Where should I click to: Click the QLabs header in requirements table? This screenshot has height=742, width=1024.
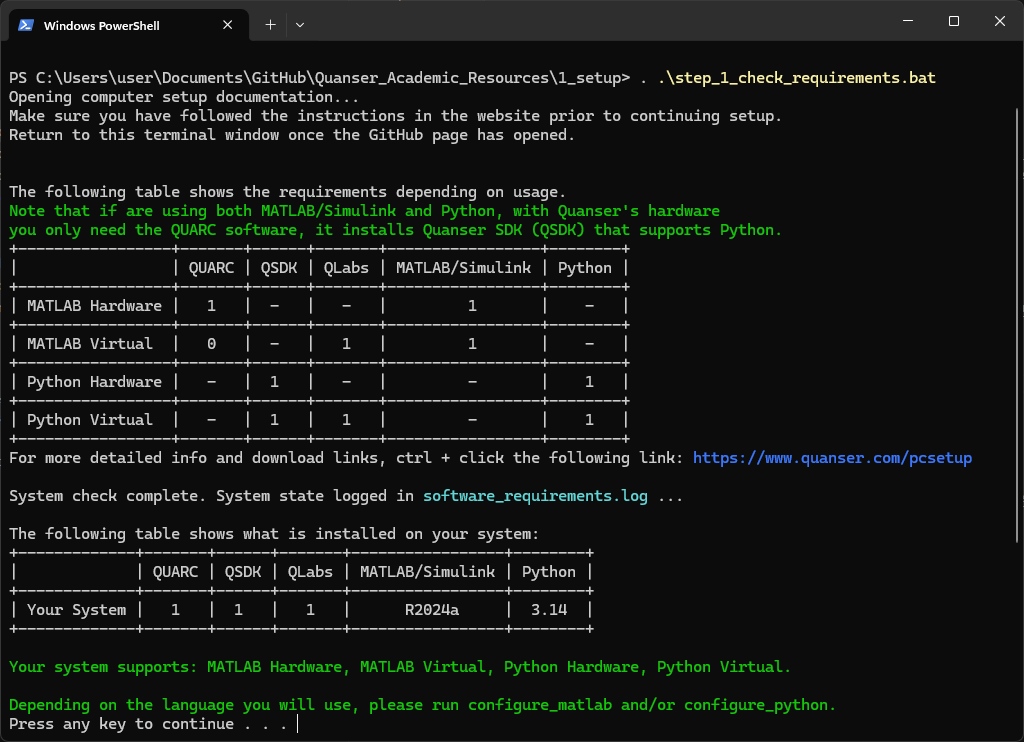[346, 268]
